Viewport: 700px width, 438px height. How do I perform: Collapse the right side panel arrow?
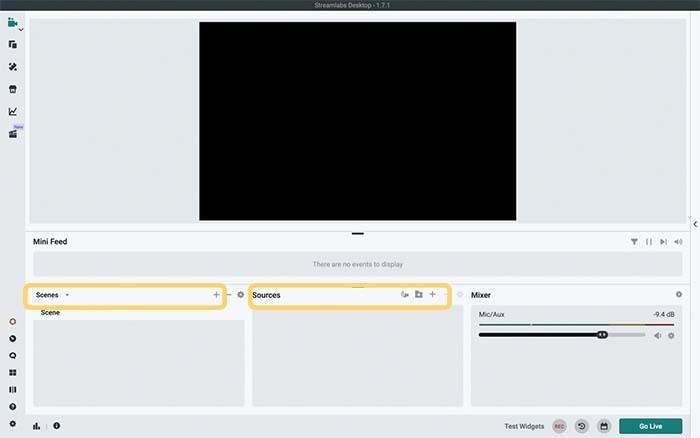[x=695, y=224]
